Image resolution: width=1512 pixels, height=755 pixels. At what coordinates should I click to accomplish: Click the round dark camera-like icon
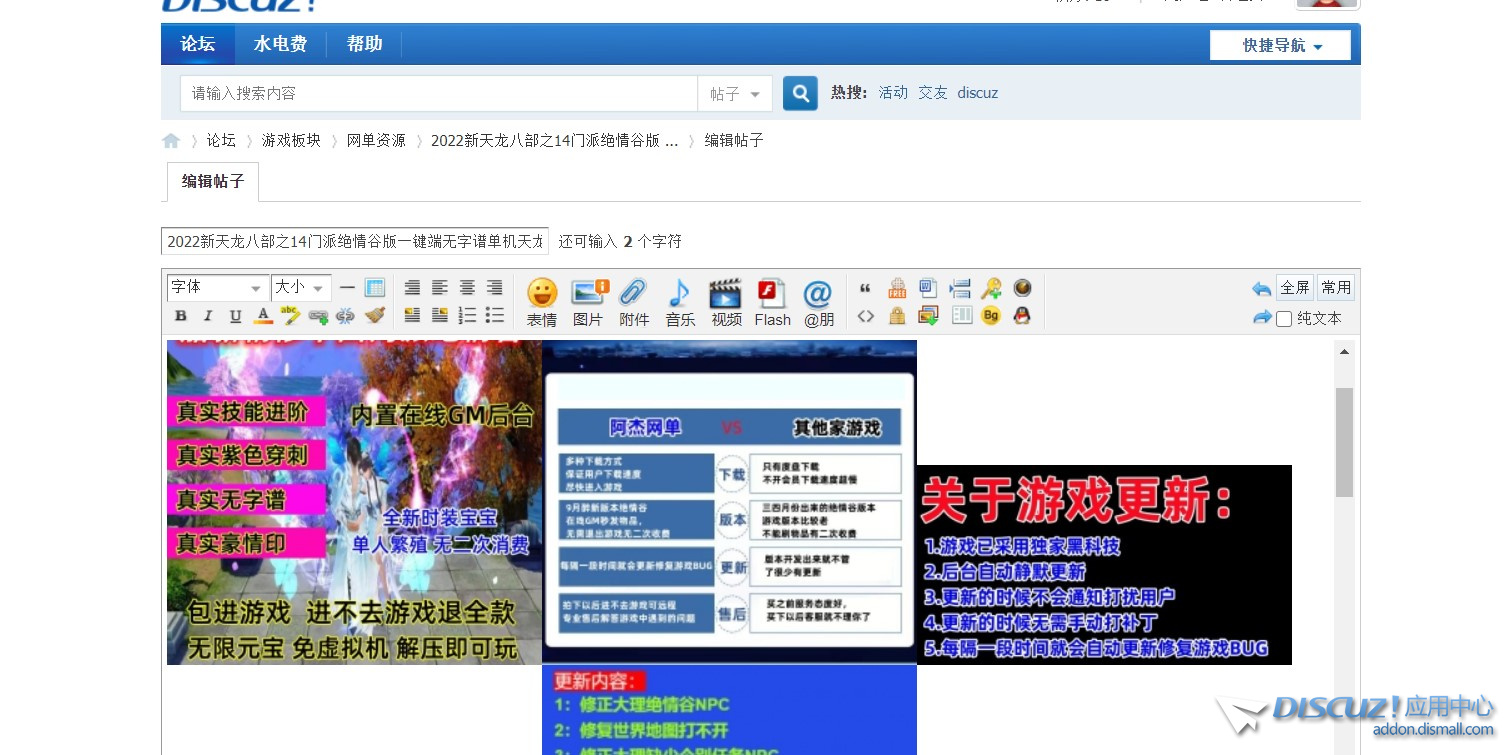tap(1022, 288)
